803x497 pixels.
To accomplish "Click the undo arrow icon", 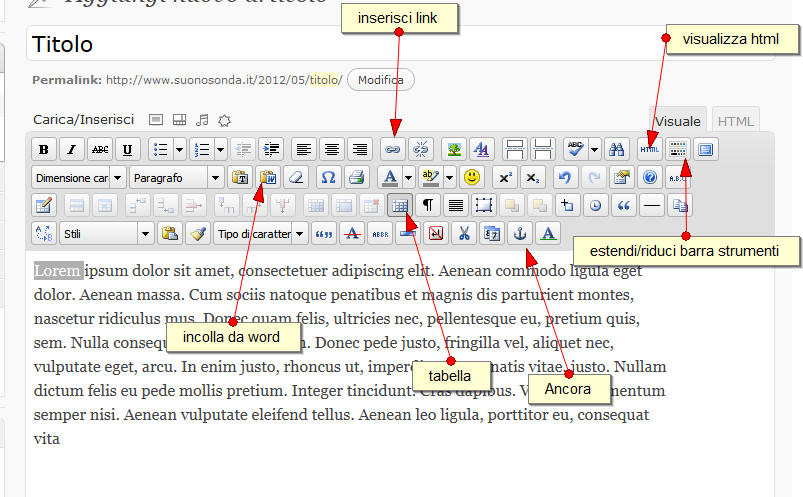I will point(565,178).
